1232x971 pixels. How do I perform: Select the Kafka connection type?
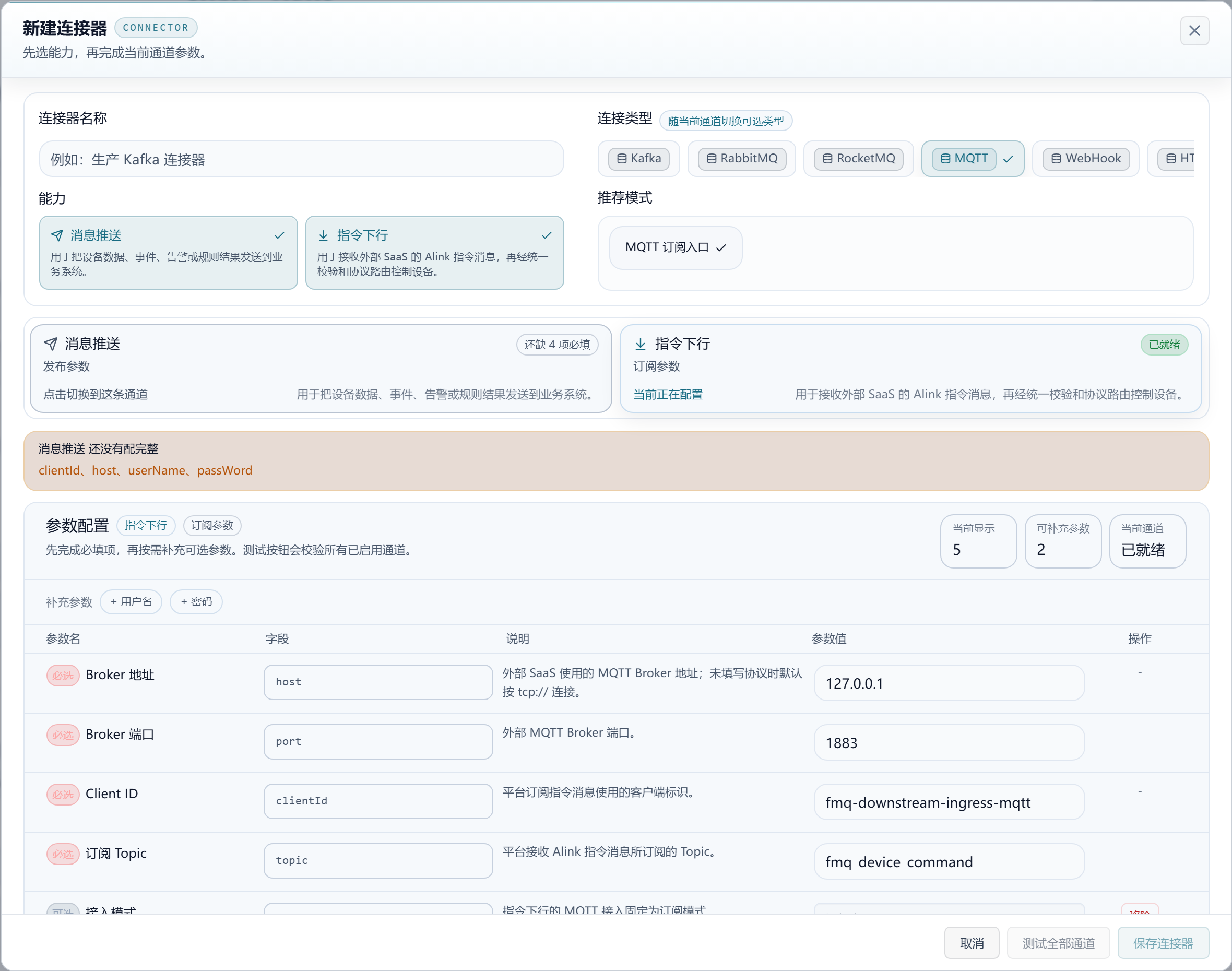pos(639,159)
